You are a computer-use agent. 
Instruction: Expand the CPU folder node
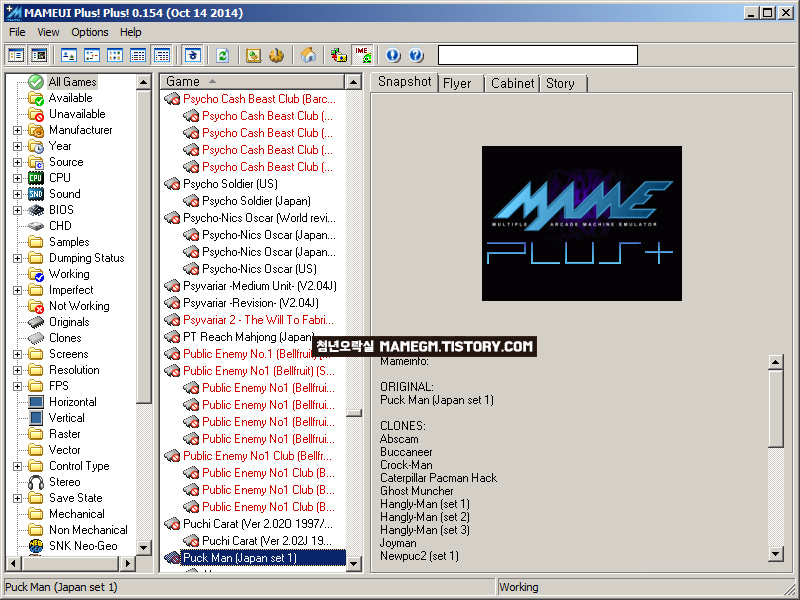click(x=17, y=178)
